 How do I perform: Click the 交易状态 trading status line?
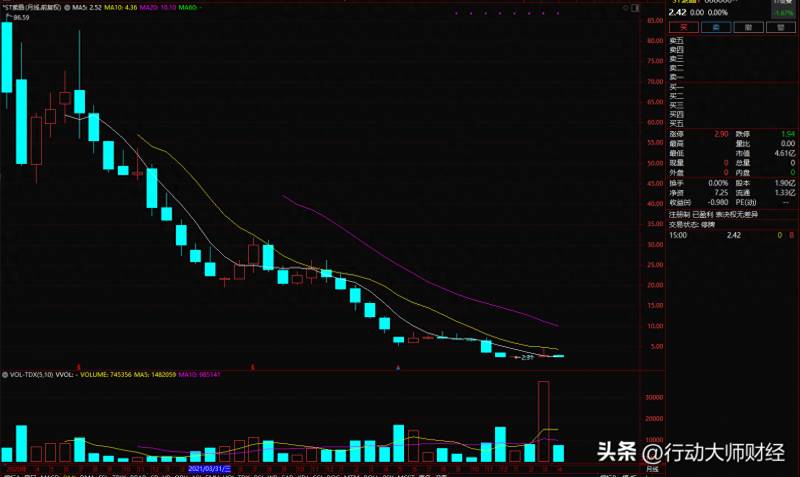pyautogui.click(x=692, y=224)
